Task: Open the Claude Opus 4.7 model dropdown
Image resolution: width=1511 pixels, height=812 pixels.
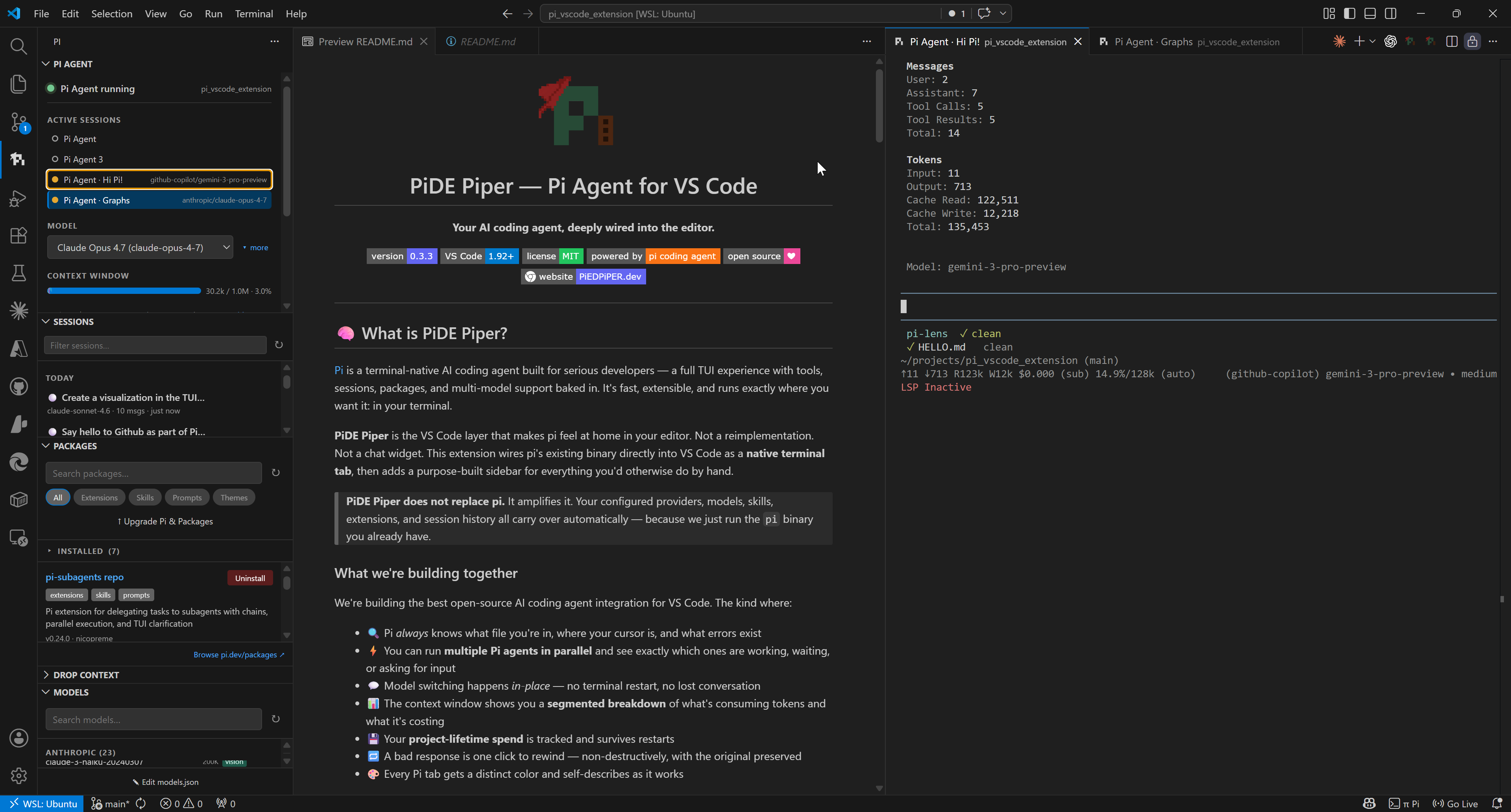Action: pyautogui.click(x=140, y=247)
